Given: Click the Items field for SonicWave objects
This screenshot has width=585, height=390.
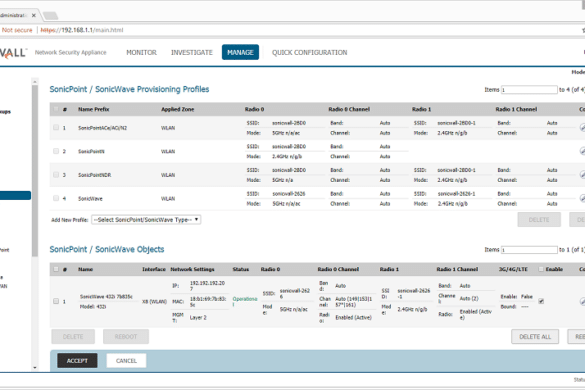Looking at the screenshot, I should click(529, 250).
